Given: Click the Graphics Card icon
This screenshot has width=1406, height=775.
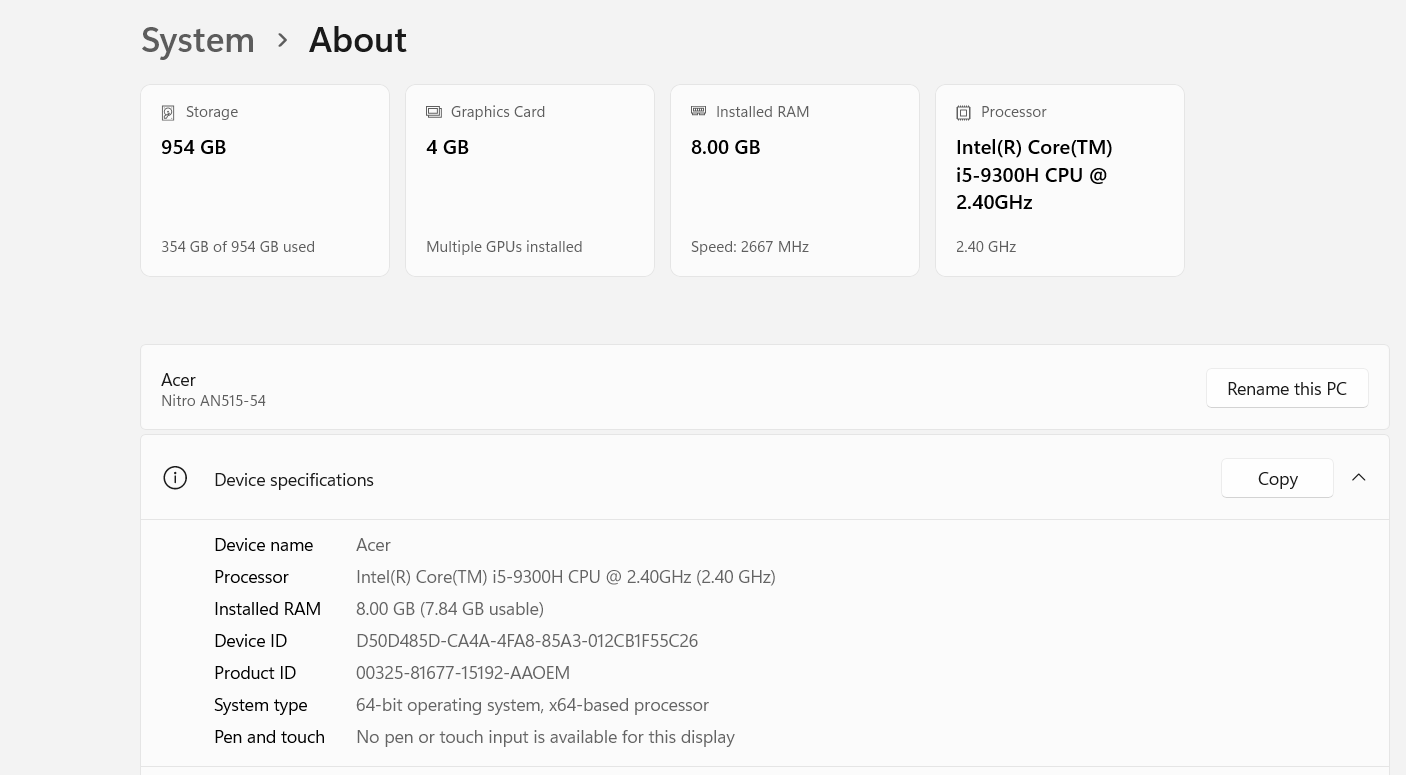Looking at the screenshot, I should tap(434, 112).
